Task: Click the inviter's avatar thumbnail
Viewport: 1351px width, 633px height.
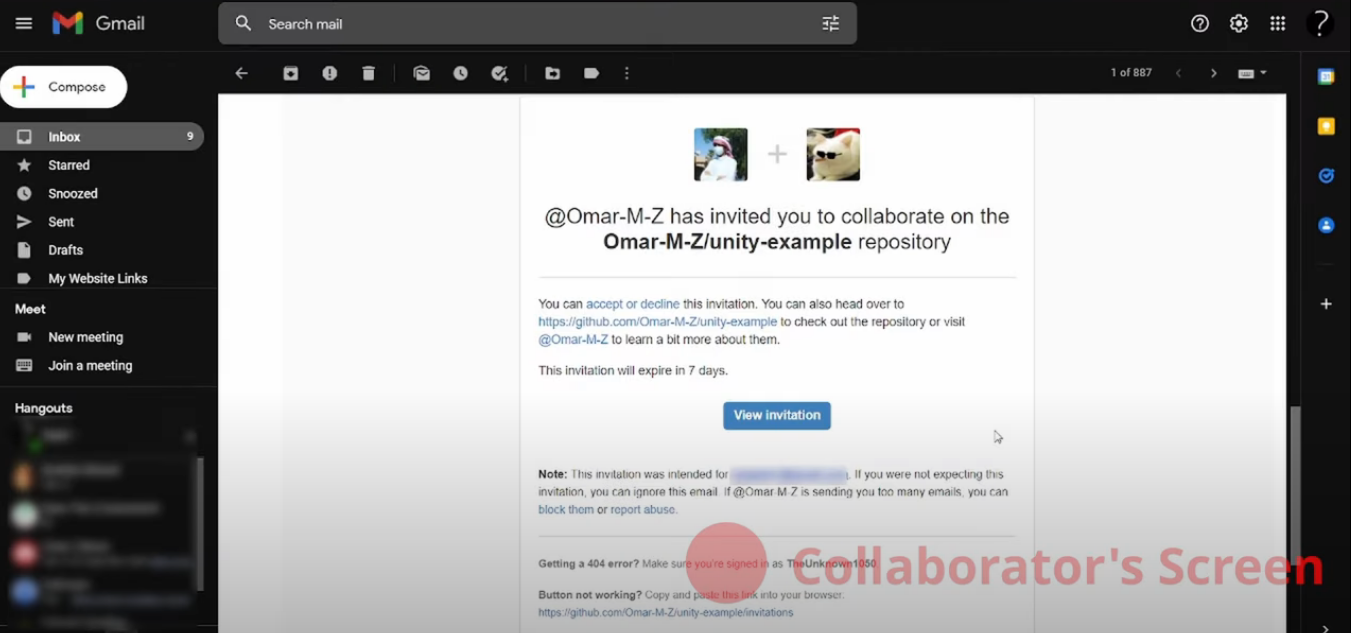Action: pos(721,154)
